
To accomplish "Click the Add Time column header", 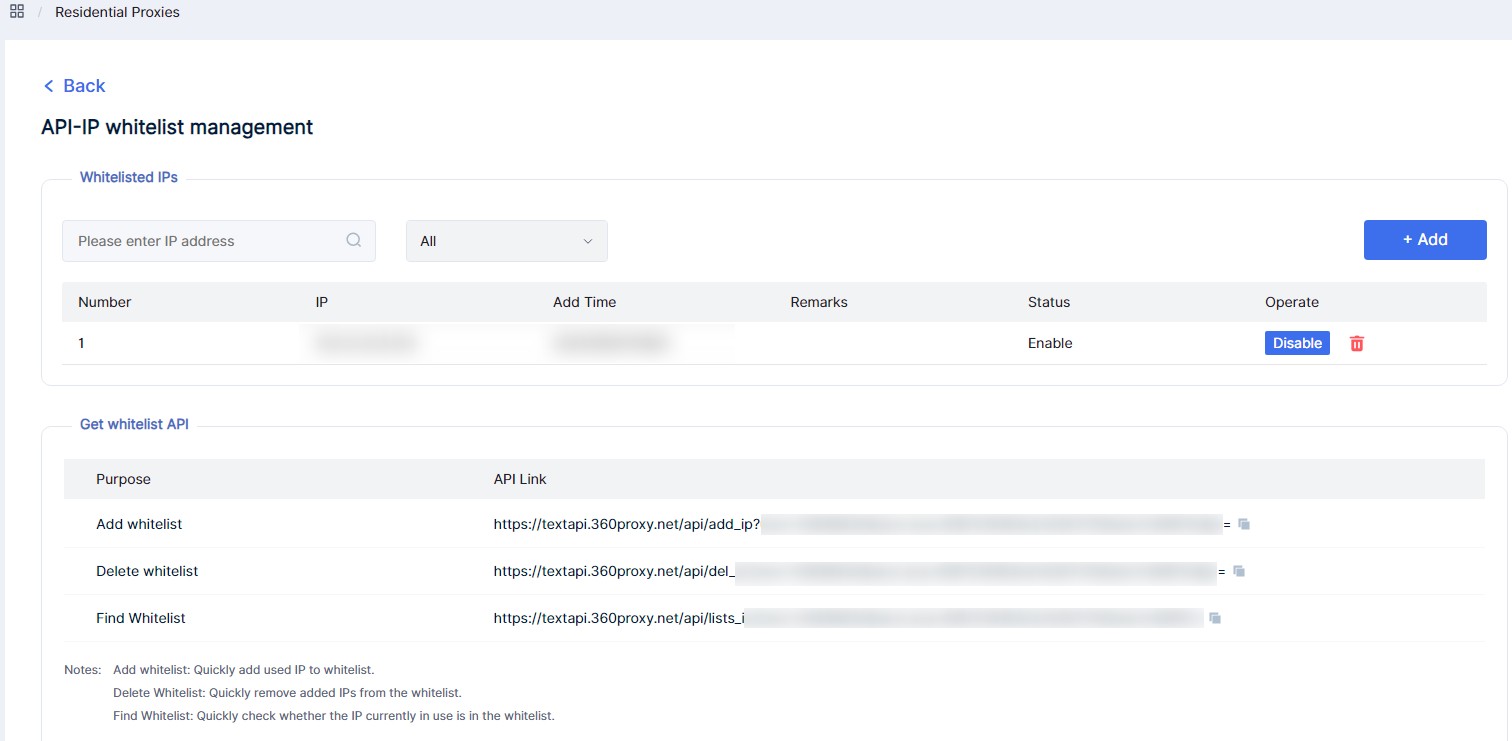I will (x=584, y=302).
